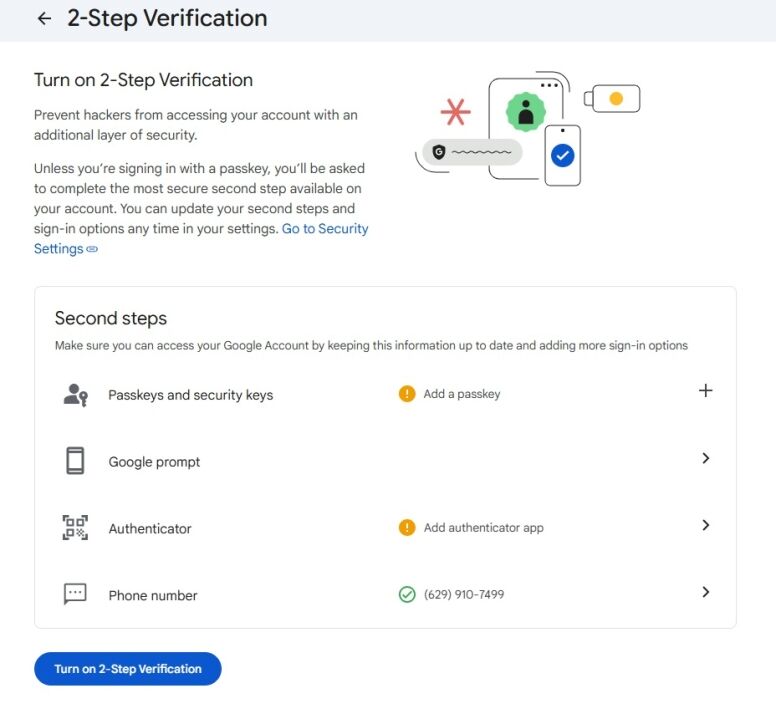Click the Authenticator QR code icon

point(75,528)
